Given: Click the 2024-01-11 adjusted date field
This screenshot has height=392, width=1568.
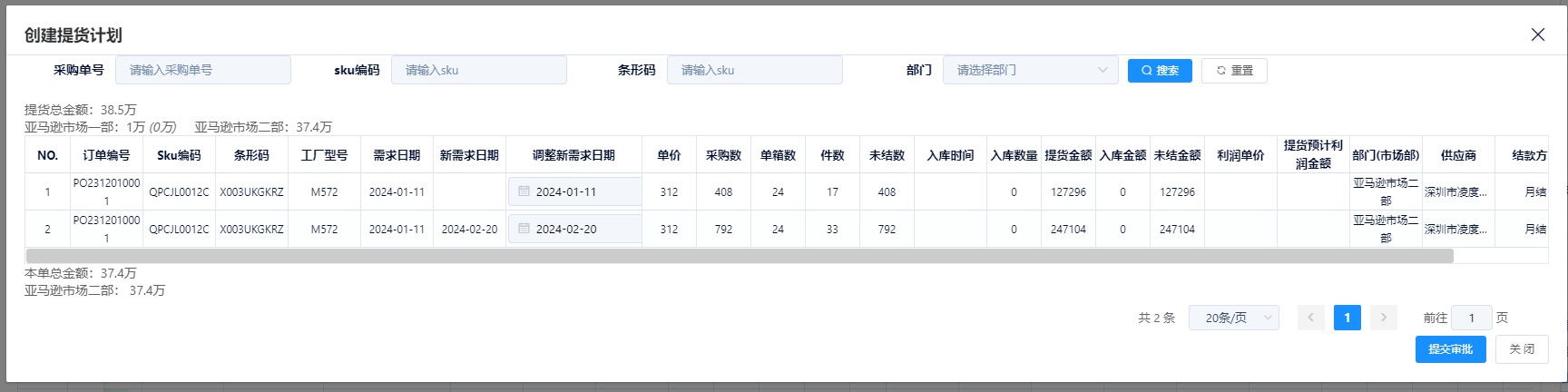Looking at the screenshot, I should coord(581,191).
